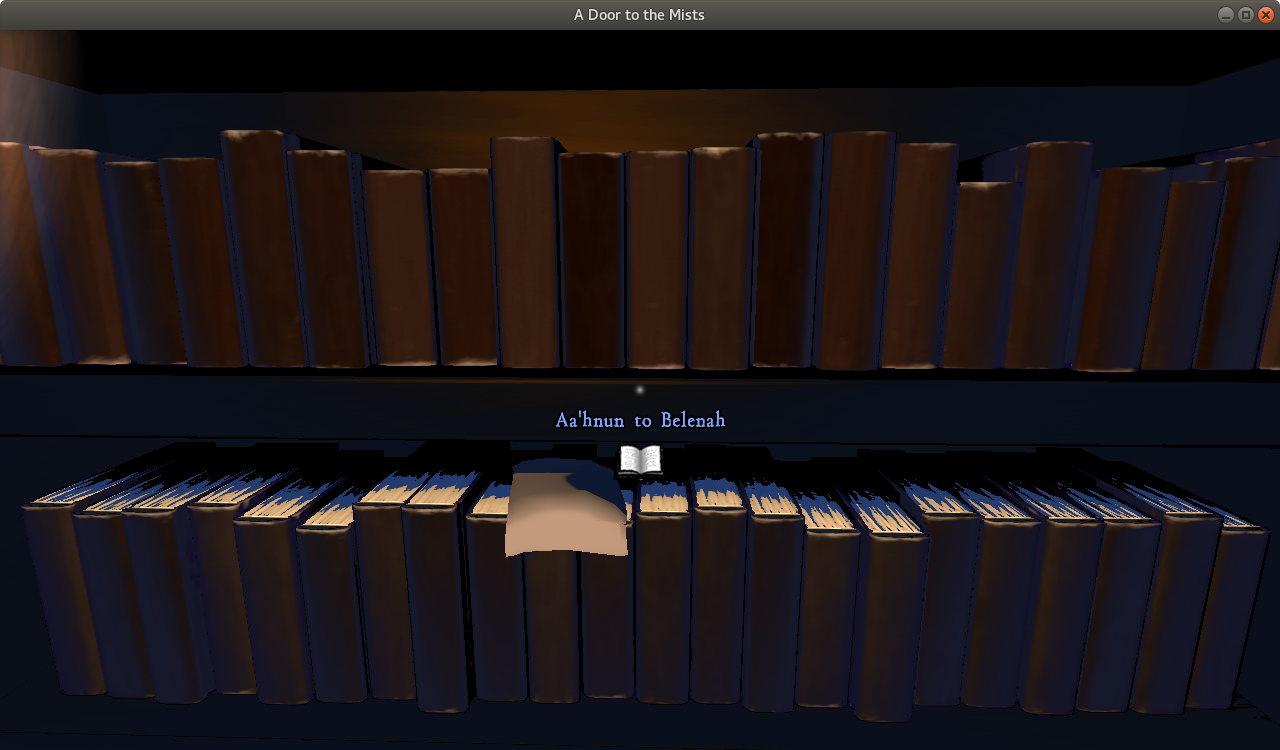Click the "Aa'hnun to Belenah" book label
The image size is (1280, 750).
[x=640, y=420]
